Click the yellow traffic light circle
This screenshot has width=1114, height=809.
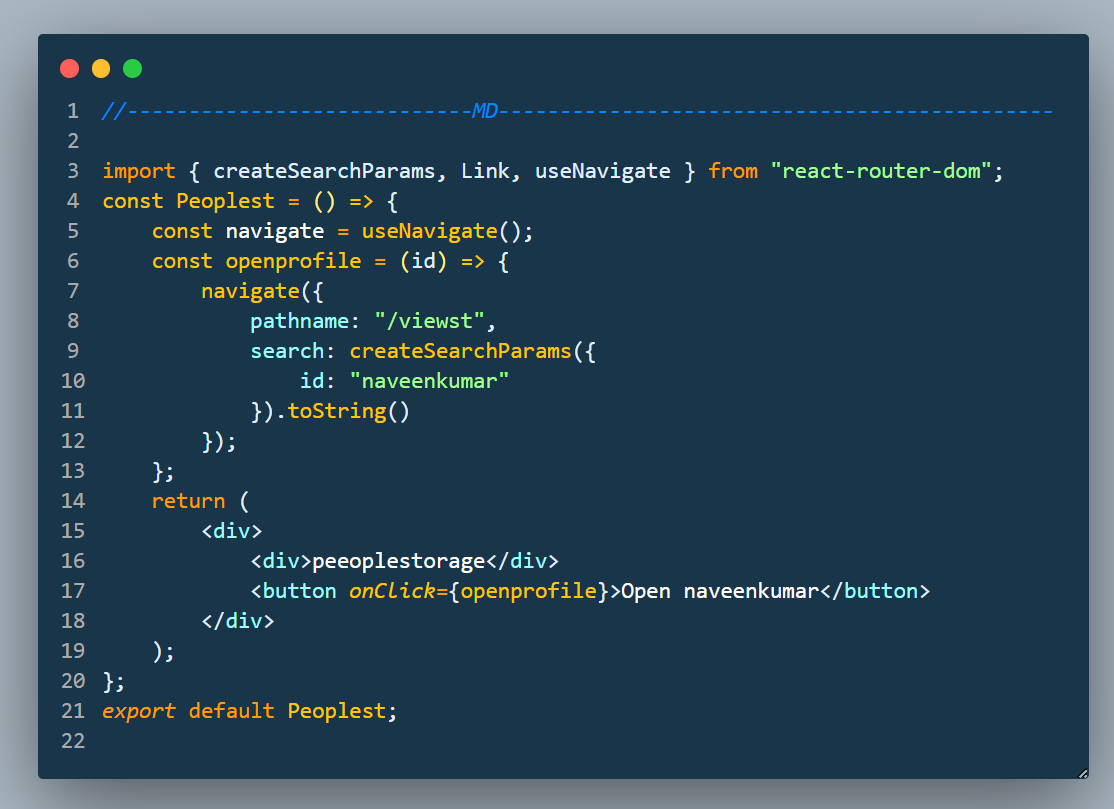(100, 68)
